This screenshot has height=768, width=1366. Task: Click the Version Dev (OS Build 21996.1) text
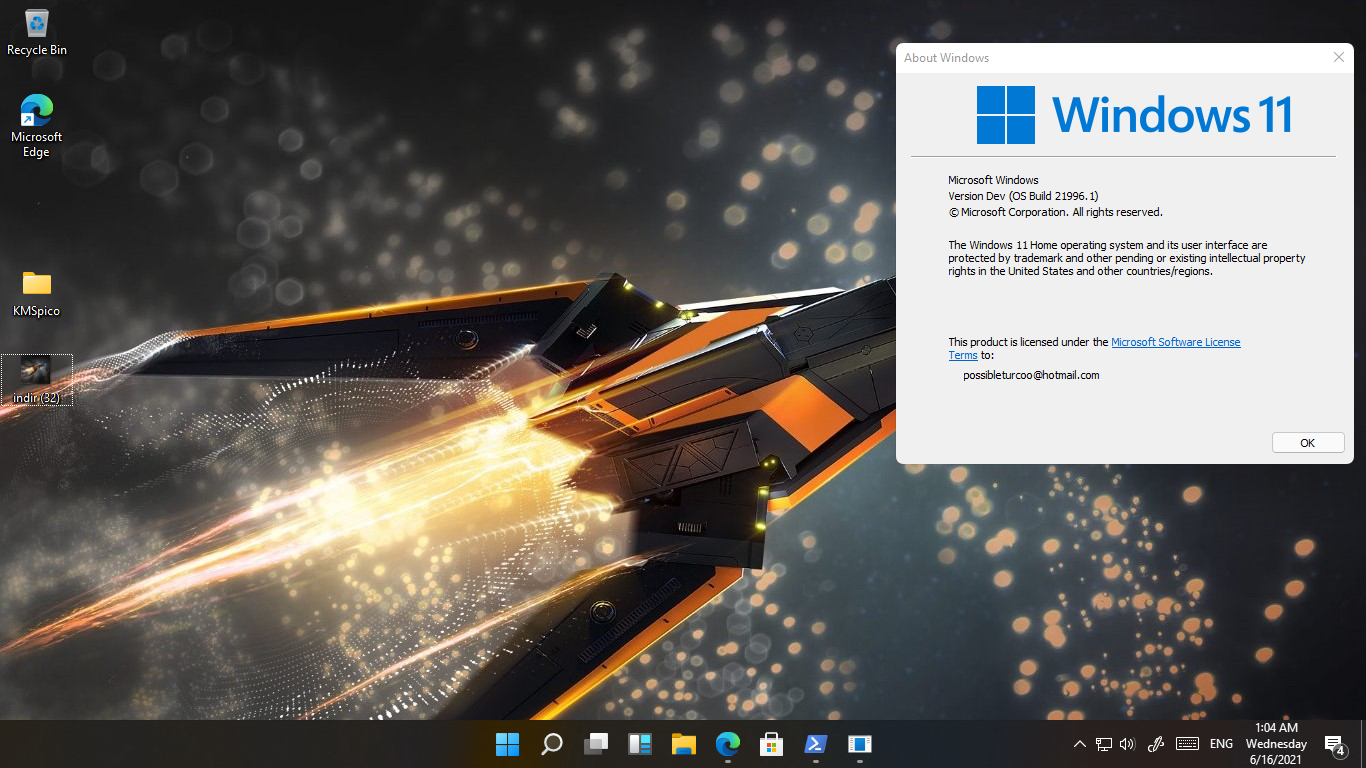1023,196
